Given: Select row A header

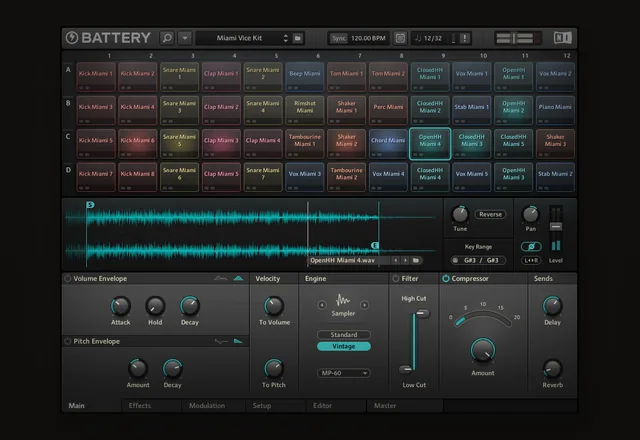Looking at the screenshot, I should (x=68, y=70).
